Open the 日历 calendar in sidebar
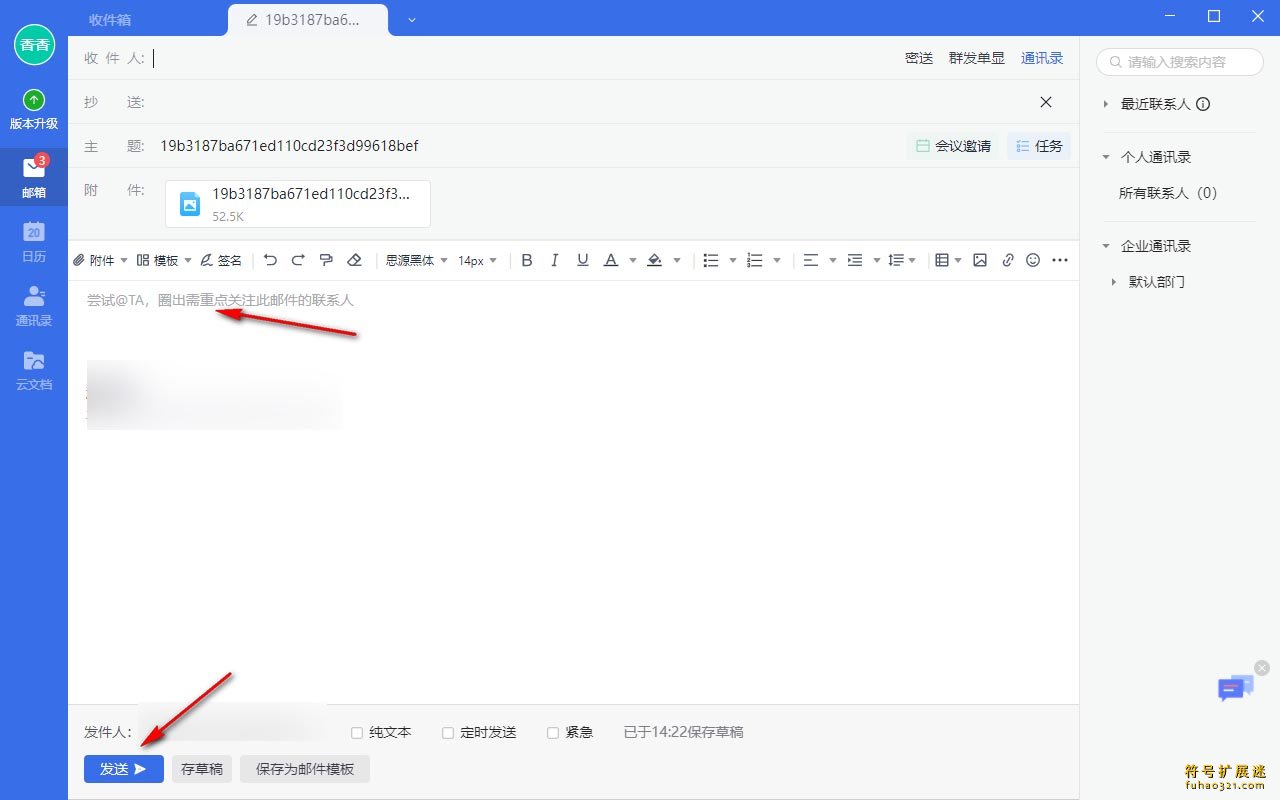Screen dimensions: 1280x800 (34, 241)
